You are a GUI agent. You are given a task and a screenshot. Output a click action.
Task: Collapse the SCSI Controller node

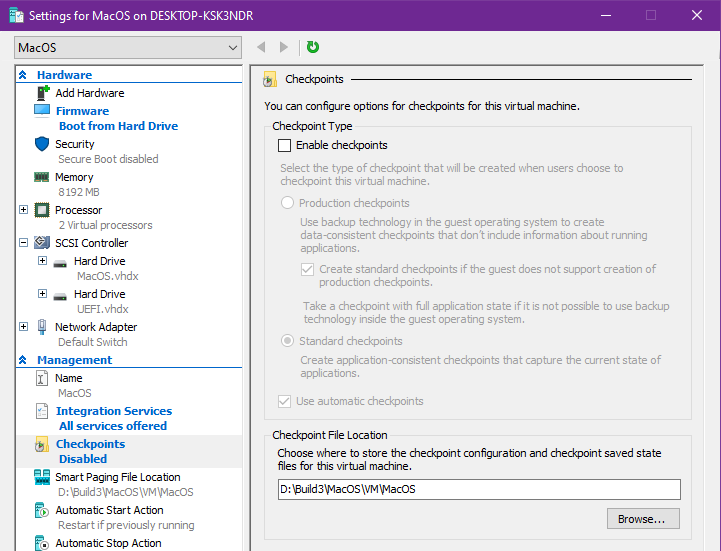point(24,243)
